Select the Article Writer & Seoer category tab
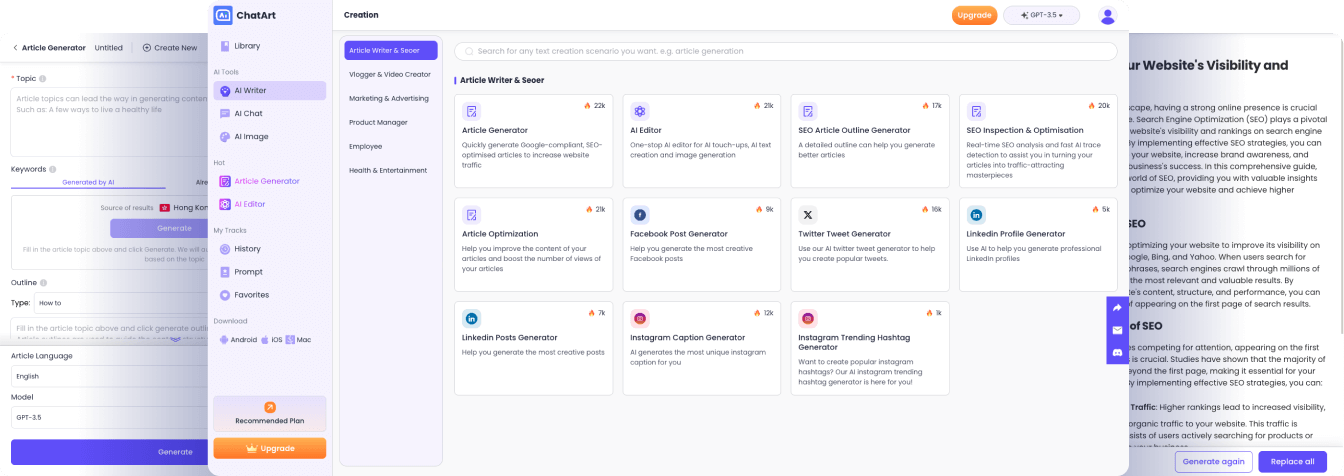 [390, 50]
